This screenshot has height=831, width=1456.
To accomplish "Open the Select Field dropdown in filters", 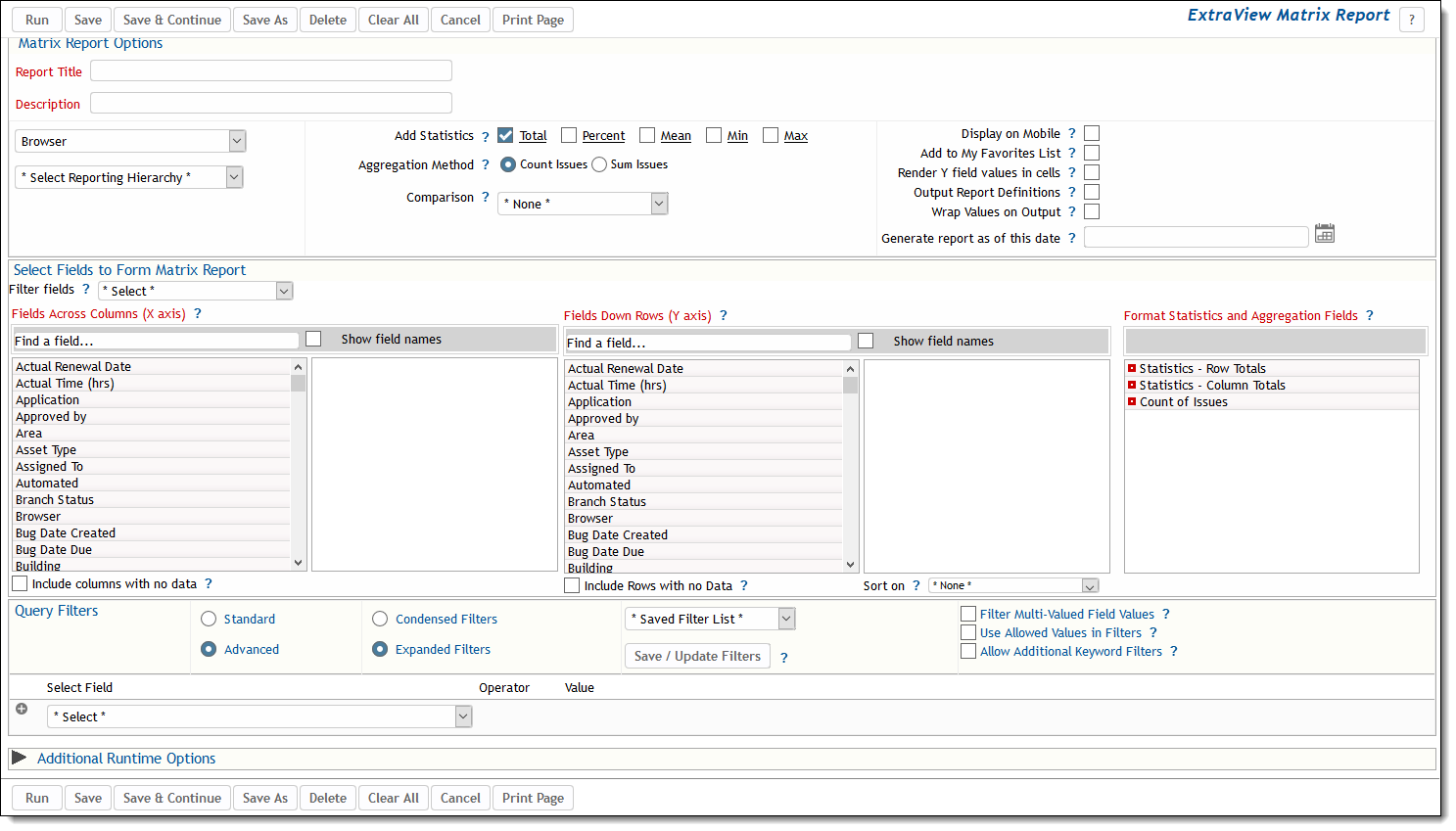I will coord(259,716).
